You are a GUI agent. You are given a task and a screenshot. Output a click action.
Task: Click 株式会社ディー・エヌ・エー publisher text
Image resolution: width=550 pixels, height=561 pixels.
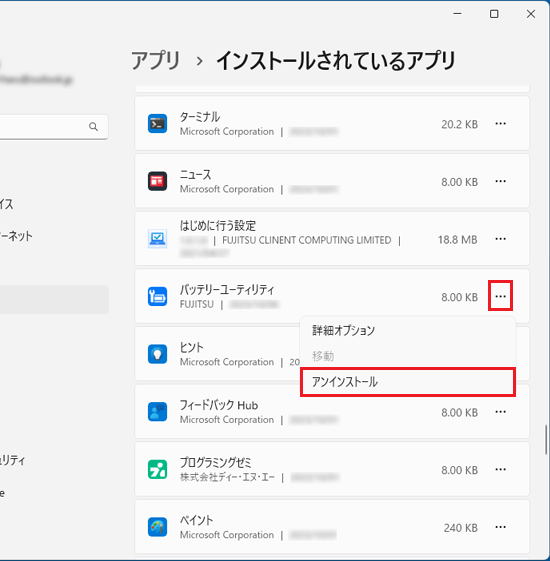(227, 477)
